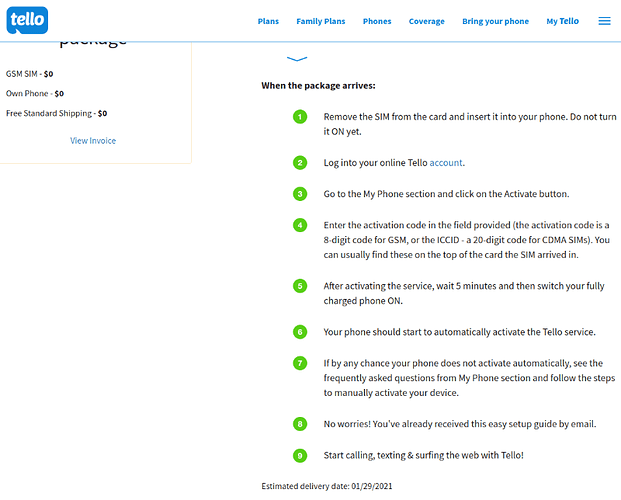Click 'No worries! You've already received' step
621x500 pixels.
460,424
